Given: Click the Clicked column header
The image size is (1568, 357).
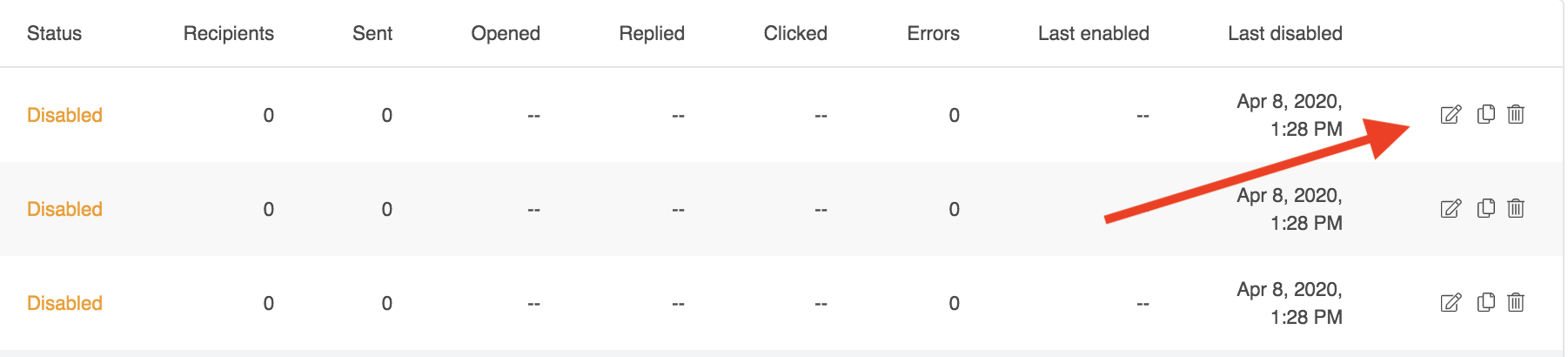Looking at the screenshot, I should 795,33.
